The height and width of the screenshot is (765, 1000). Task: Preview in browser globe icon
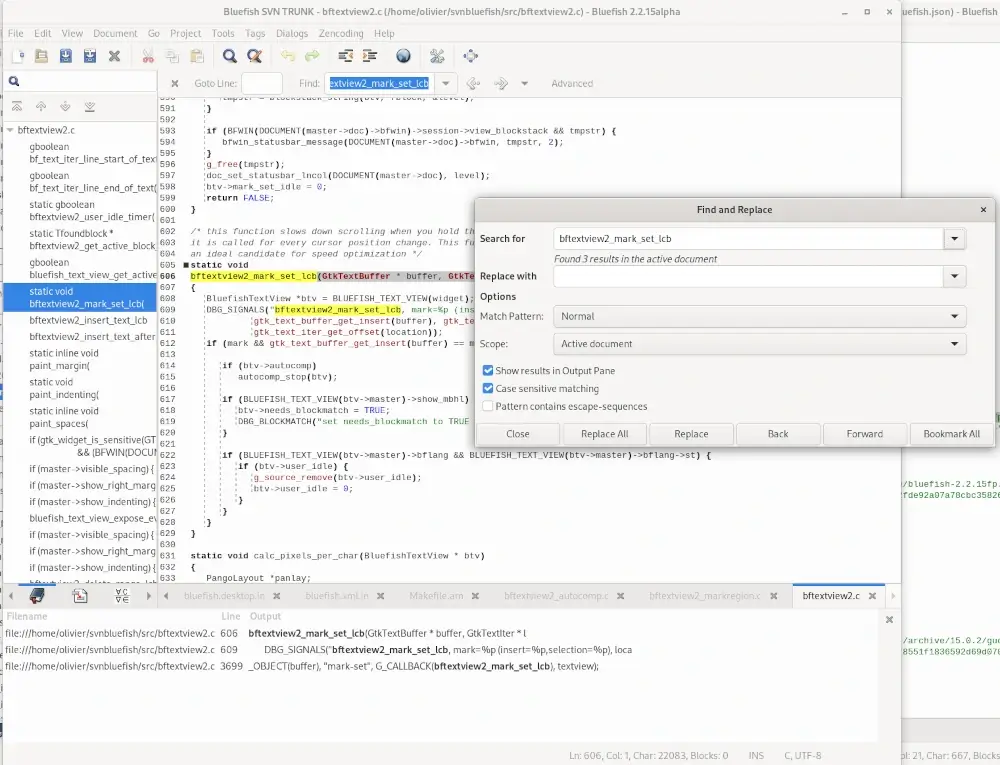coord(403,56)
